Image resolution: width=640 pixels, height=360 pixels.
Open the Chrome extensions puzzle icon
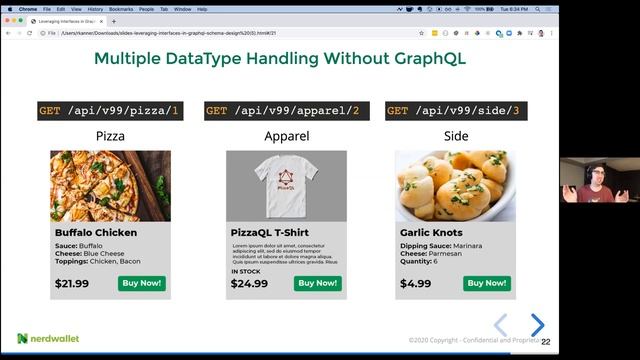(x=520, y=33)
